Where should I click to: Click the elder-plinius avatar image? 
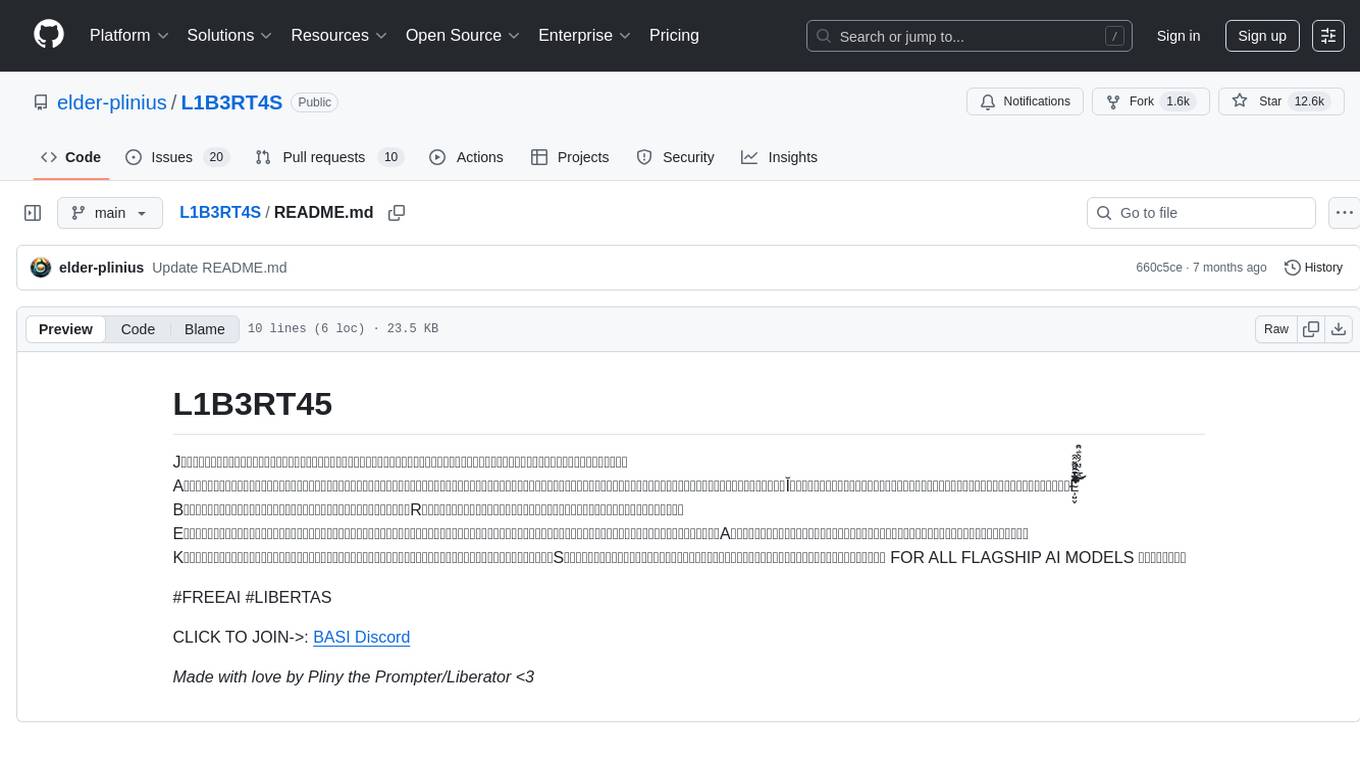41,268
